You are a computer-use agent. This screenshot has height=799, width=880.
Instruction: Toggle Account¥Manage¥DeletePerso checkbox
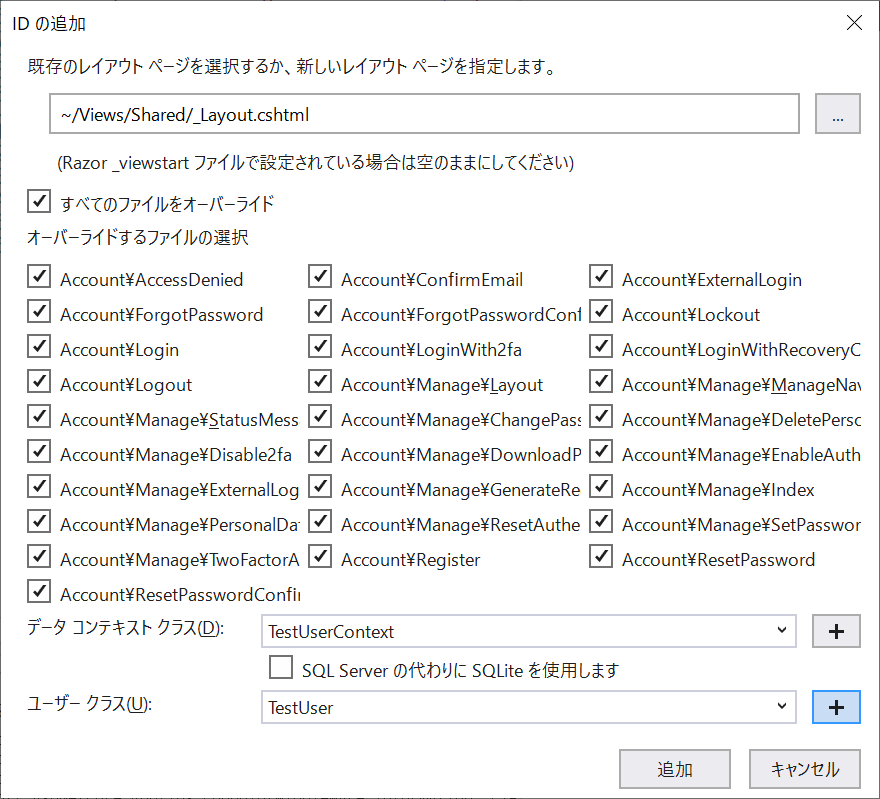pyautogui.click(x=601, y=417)
